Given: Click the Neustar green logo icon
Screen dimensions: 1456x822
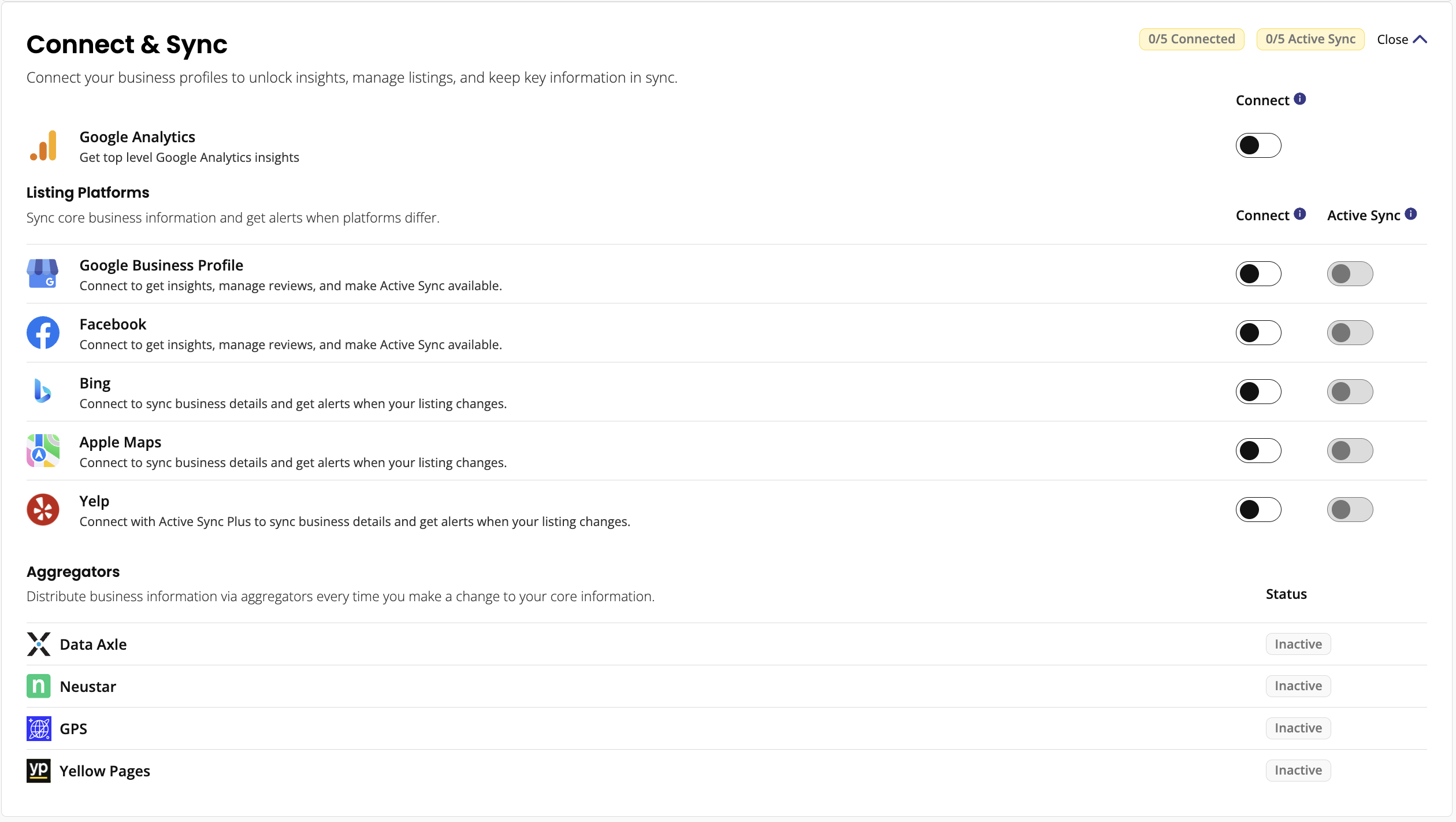Looking at the screenshot, I should pyautogui.click(x=39, y=686).
